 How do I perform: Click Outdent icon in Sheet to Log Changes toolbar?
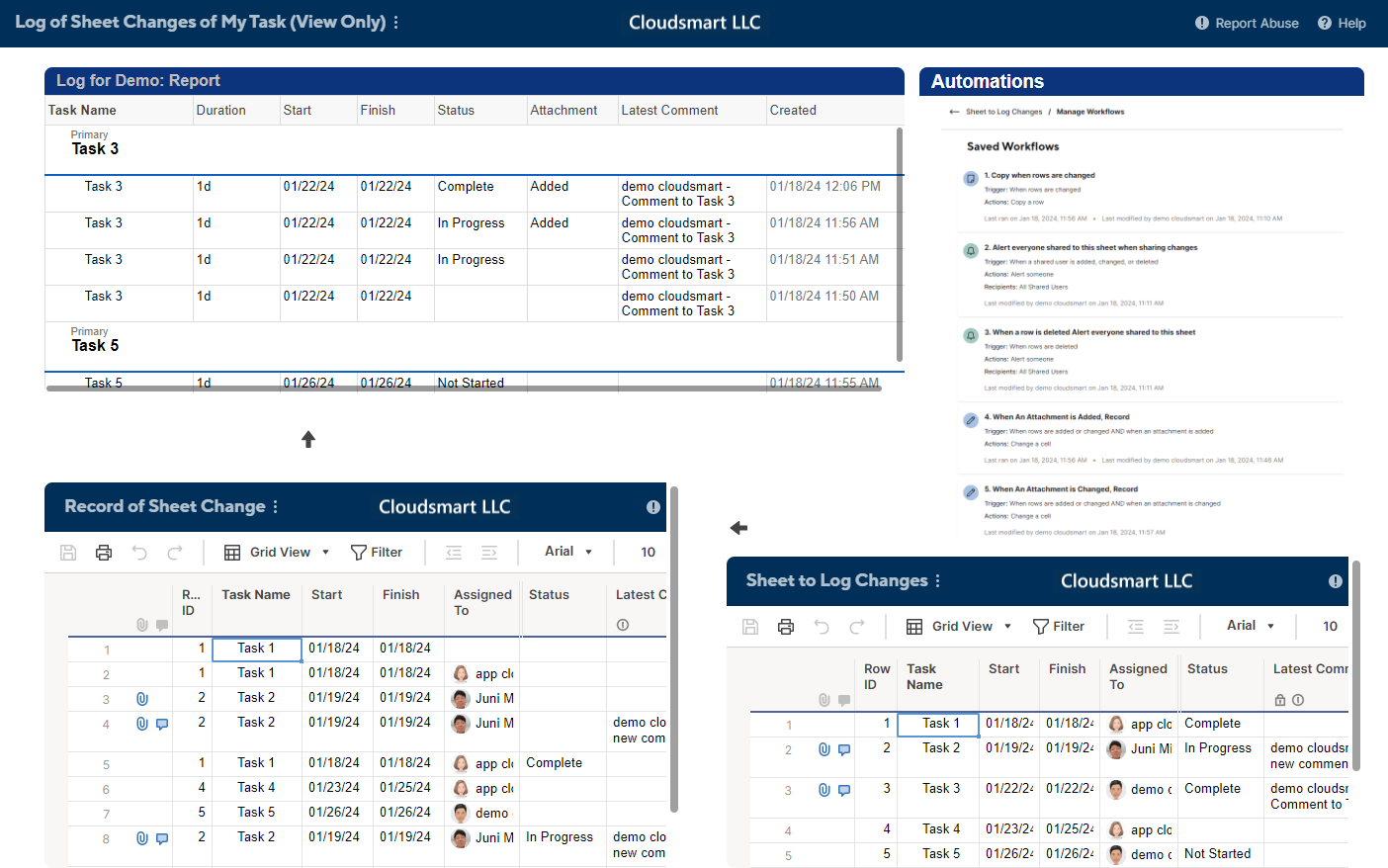coord(1136,627)
